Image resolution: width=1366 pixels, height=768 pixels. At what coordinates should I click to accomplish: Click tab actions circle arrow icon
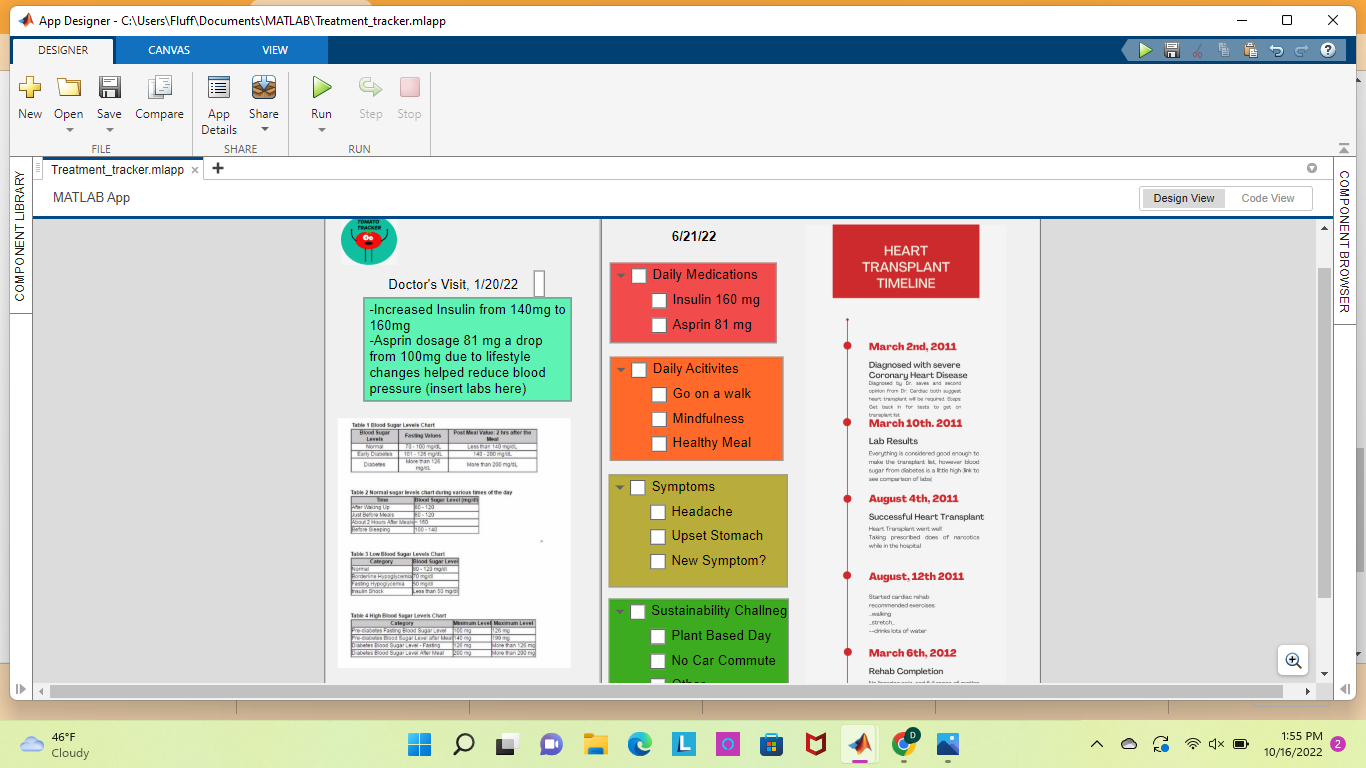[x=1312, y=168]
